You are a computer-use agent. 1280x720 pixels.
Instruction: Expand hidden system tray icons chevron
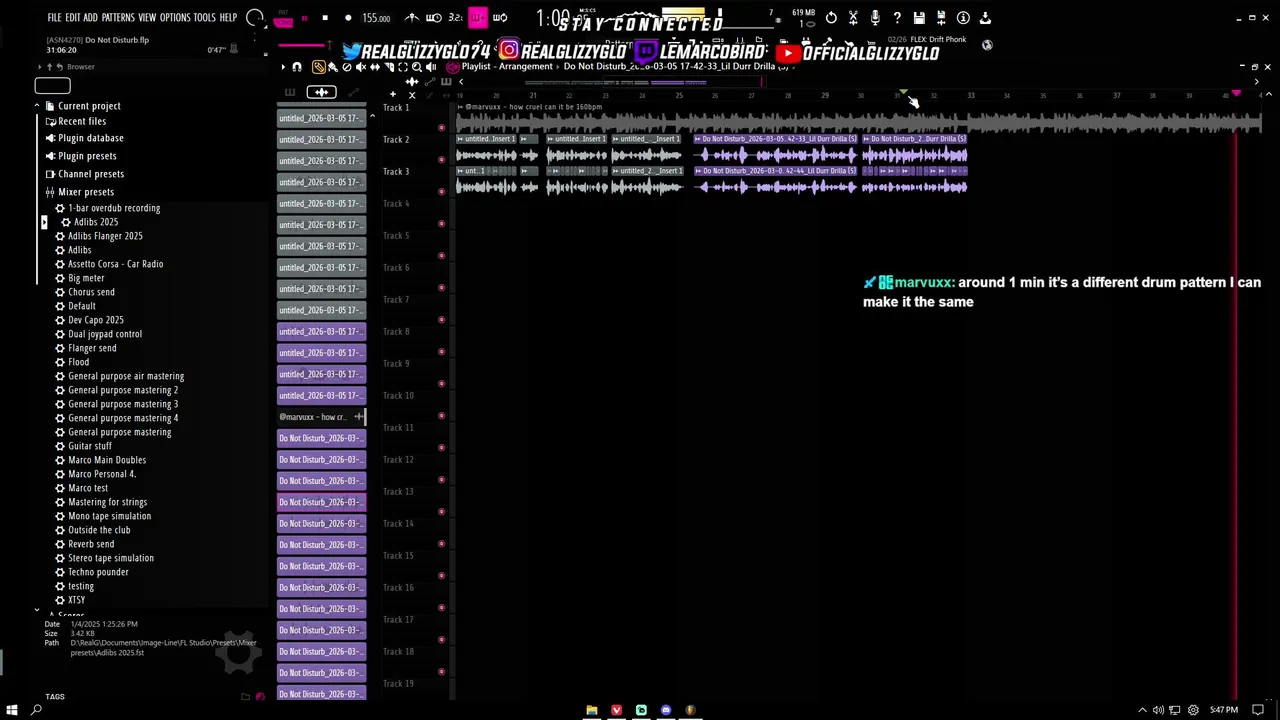coord(1143,710)
